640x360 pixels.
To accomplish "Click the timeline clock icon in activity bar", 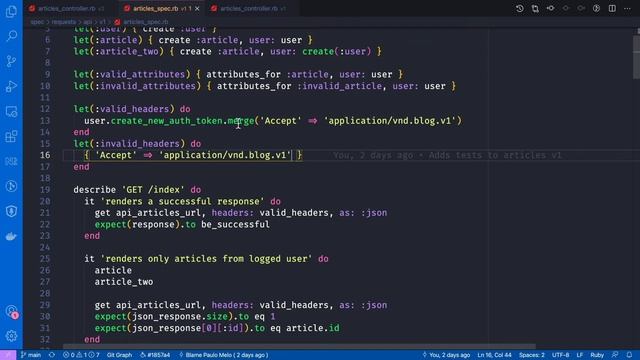I will coord(11,186).
